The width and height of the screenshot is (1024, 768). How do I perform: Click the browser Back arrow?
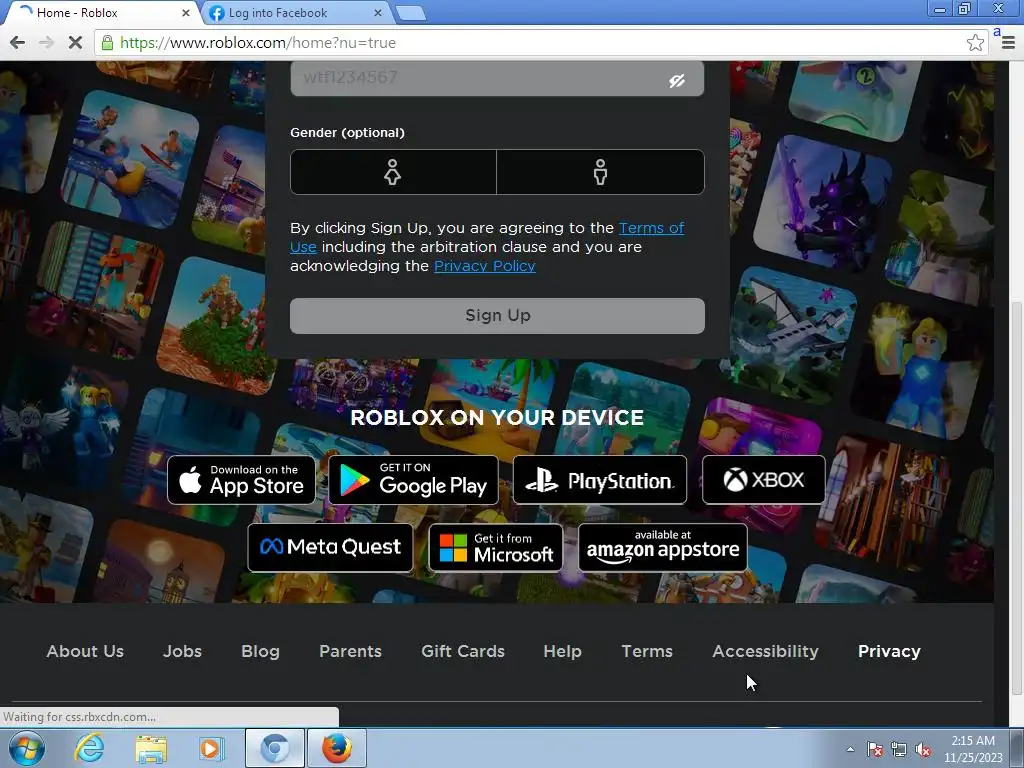pos(18,43)
